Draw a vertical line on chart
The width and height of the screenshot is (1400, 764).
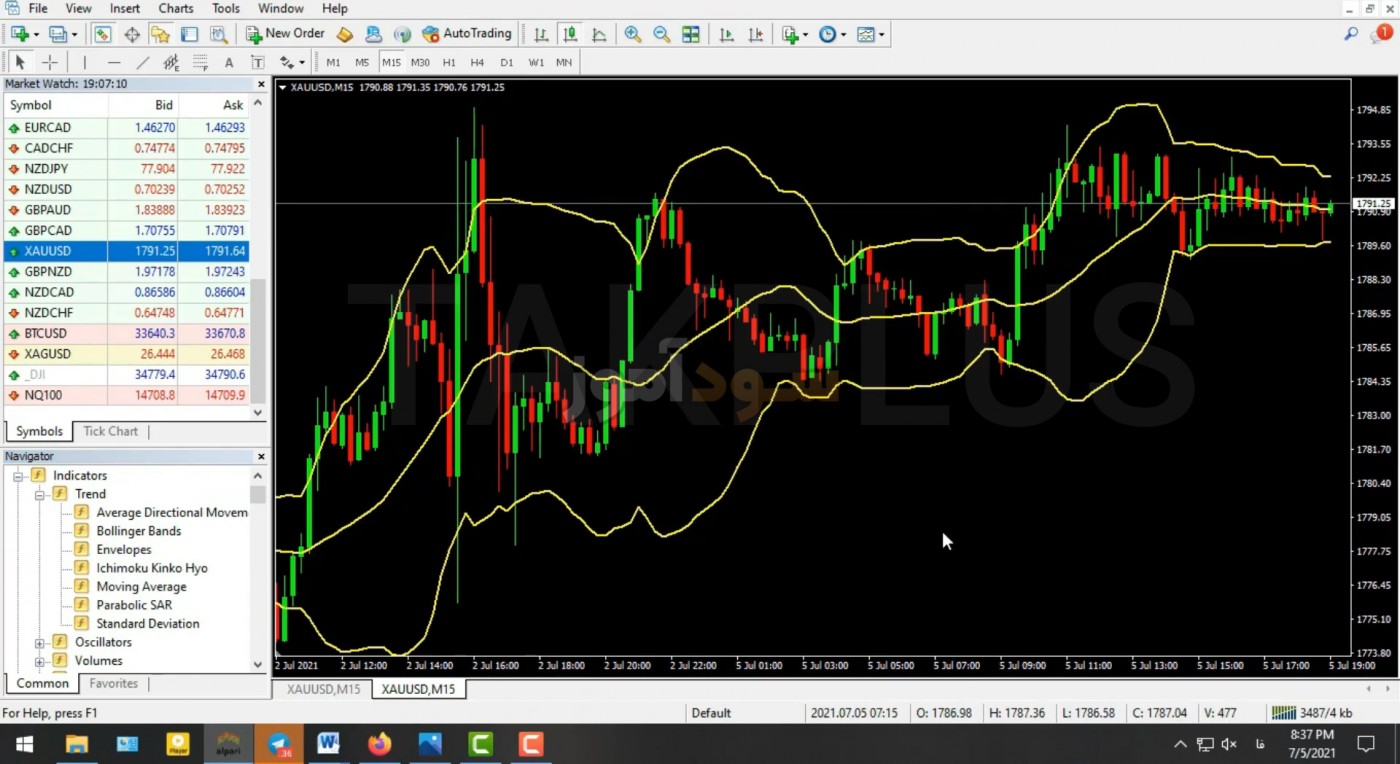point(85,62)
